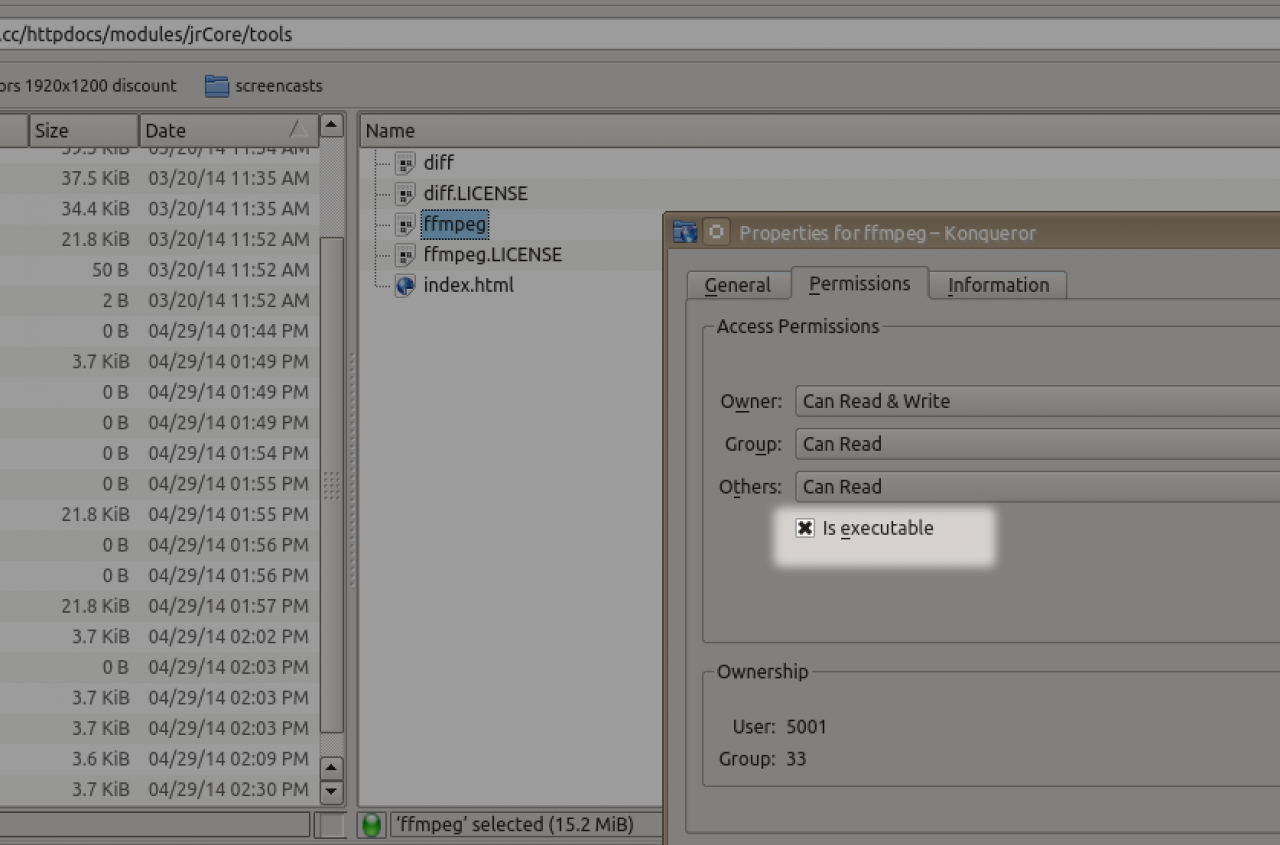Click the ffmpeg.LICENSE file icon
Screen dimensions: 1280x845
pos(405,255)
